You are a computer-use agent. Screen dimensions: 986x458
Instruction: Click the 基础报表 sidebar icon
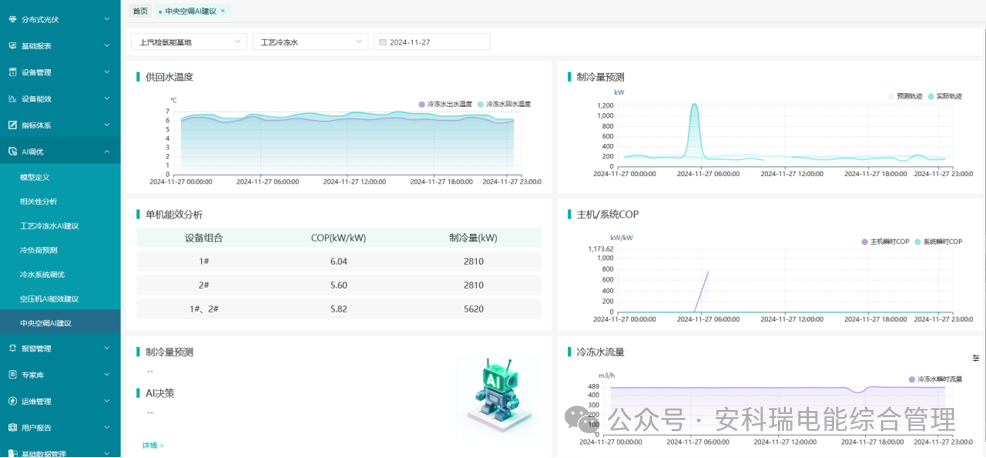[x=13, y=46]
